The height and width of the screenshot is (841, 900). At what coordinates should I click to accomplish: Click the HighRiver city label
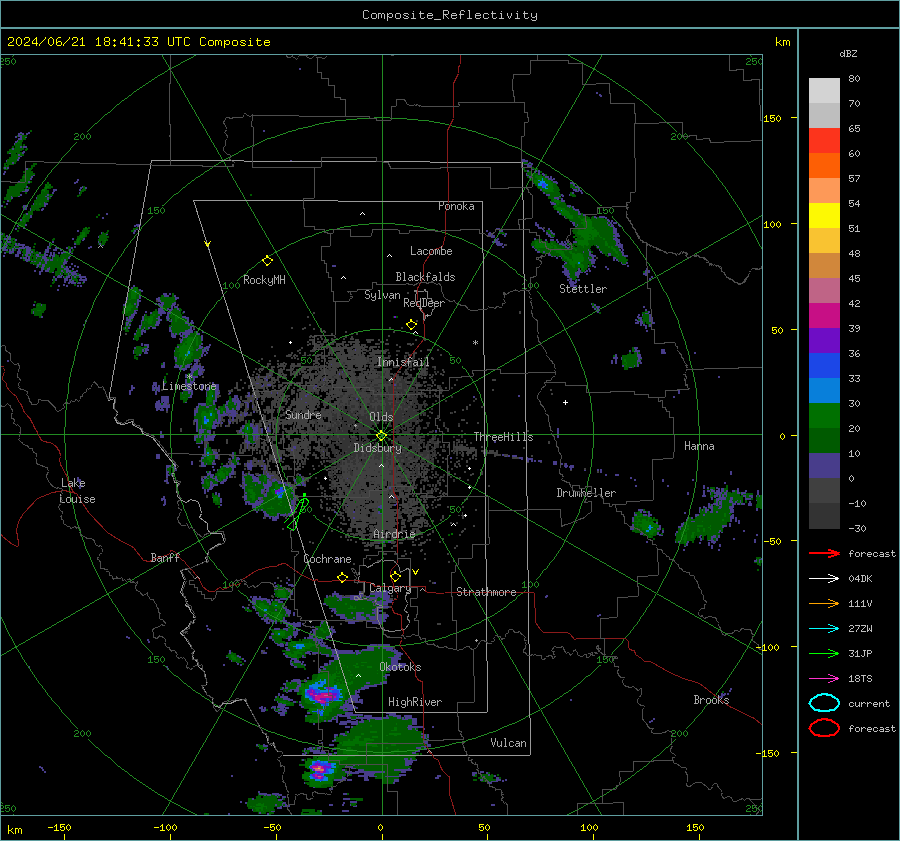point(415,702)
